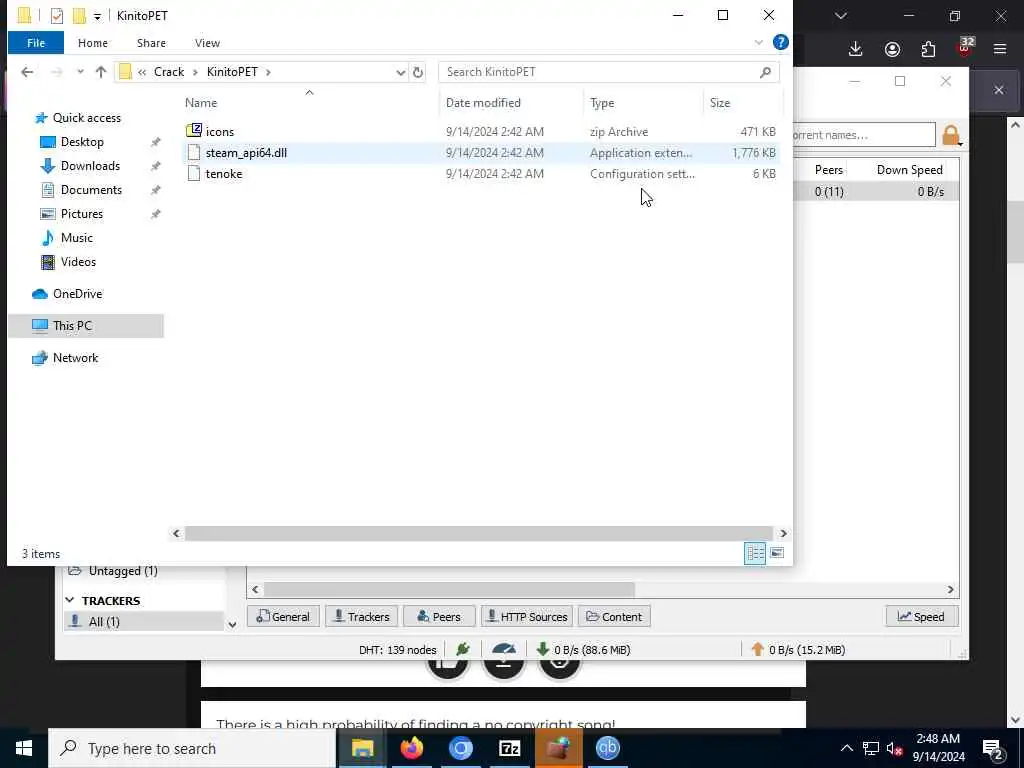Image resolution: width=1024 pixels, height=768 pixels.
Task: Go up one folder level arrow
Action: (101, 72)
